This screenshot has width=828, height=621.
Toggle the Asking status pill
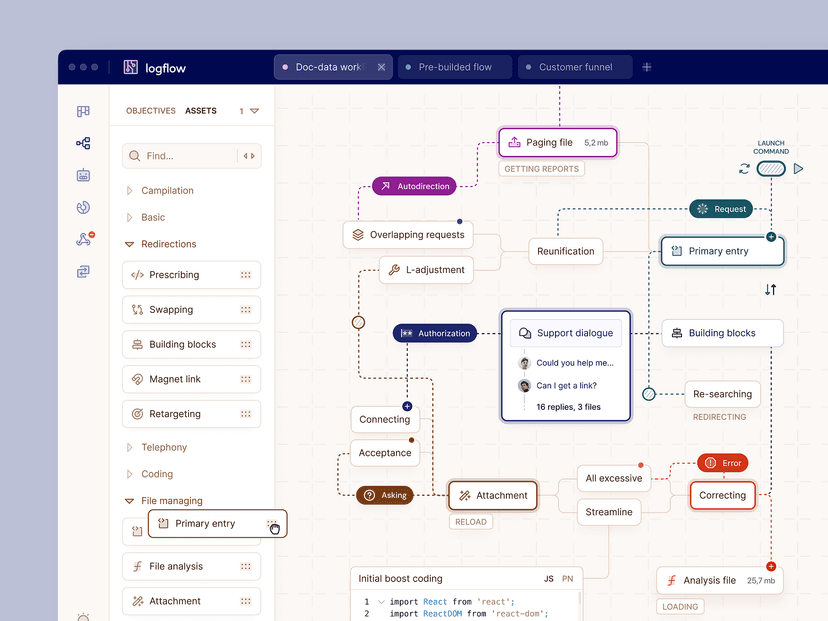tap(386, 494)
